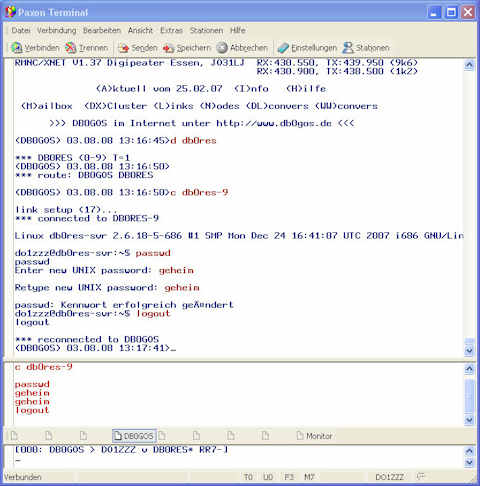The width and height of the screenshot is (480, 486).
Task: Click the '(A)ktuell vom 25.02.07' line
Action: pyautogui.click(x=211, y=89)
